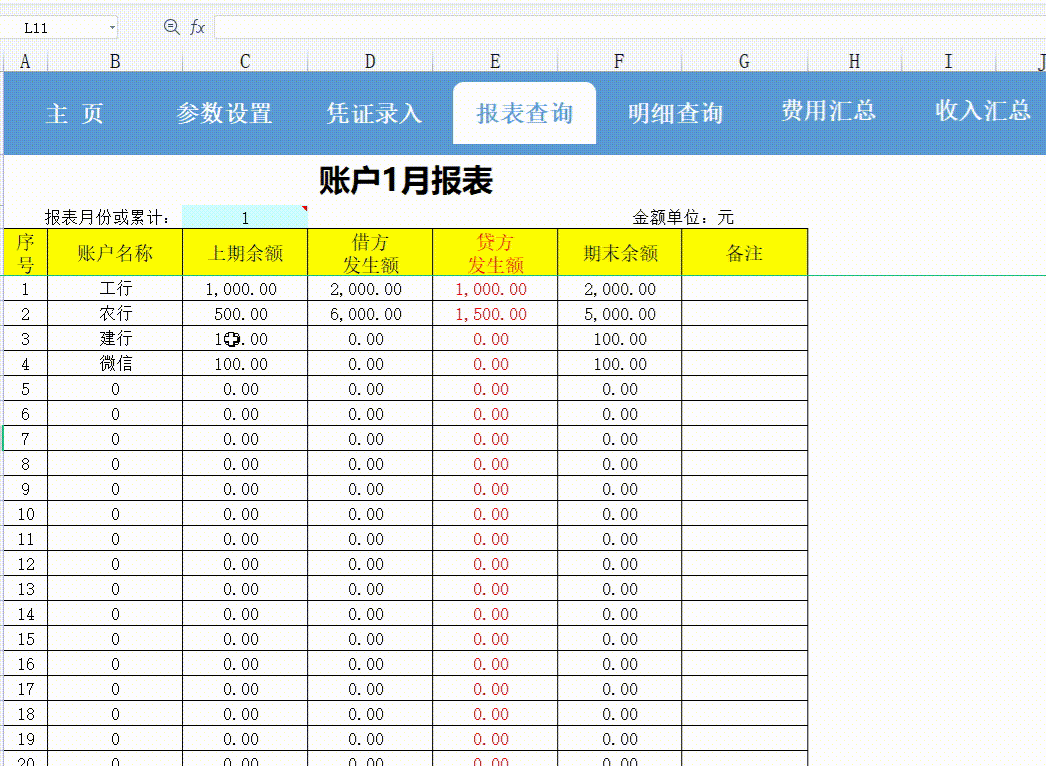Open the 参数设置 page
This screenshot has width=1046, height=766.
click(225, 113)
